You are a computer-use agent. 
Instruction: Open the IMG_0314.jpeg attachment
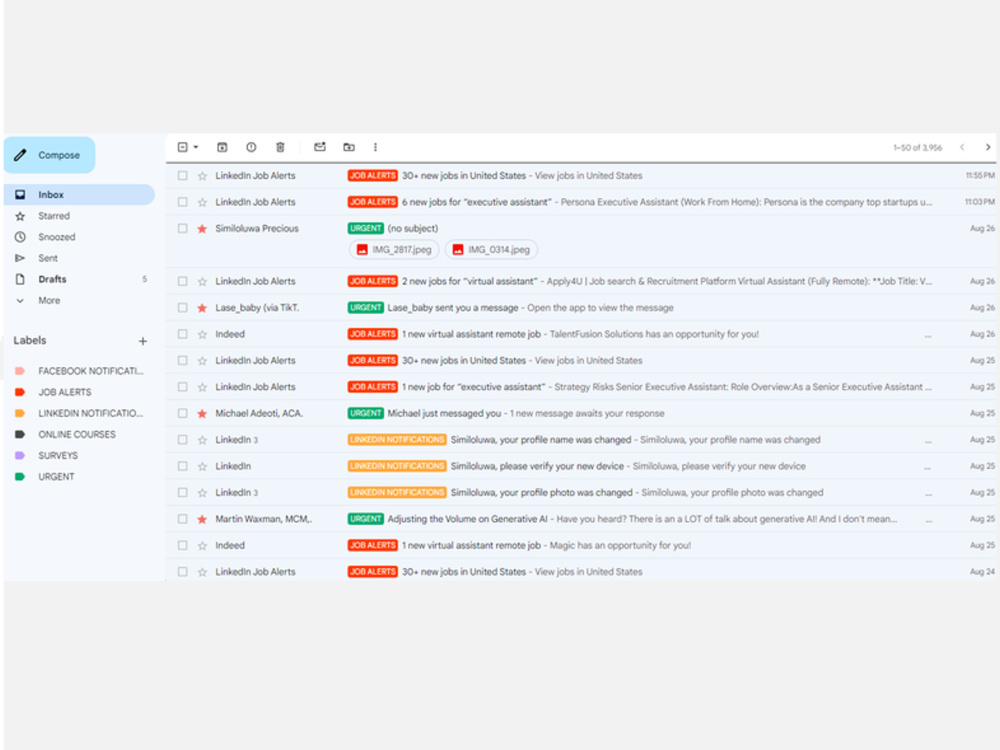(x=491, y=249)
